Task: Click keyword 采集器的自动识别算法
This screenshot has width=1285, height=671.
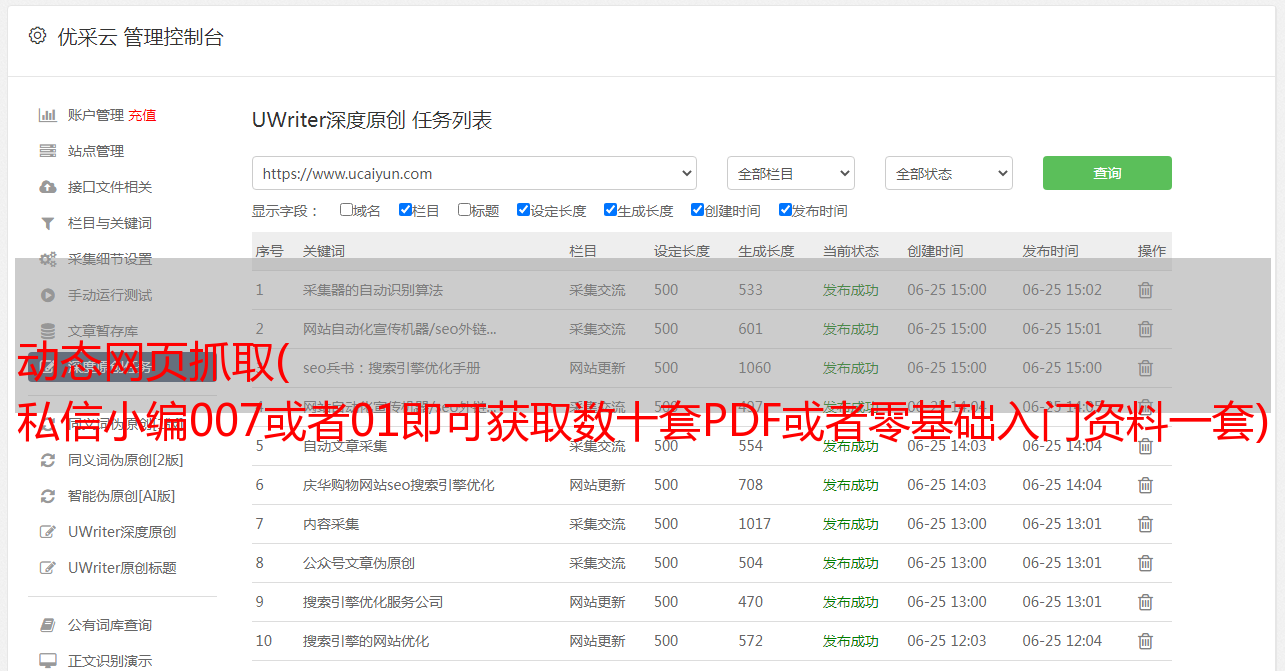Action: [373, 290]
